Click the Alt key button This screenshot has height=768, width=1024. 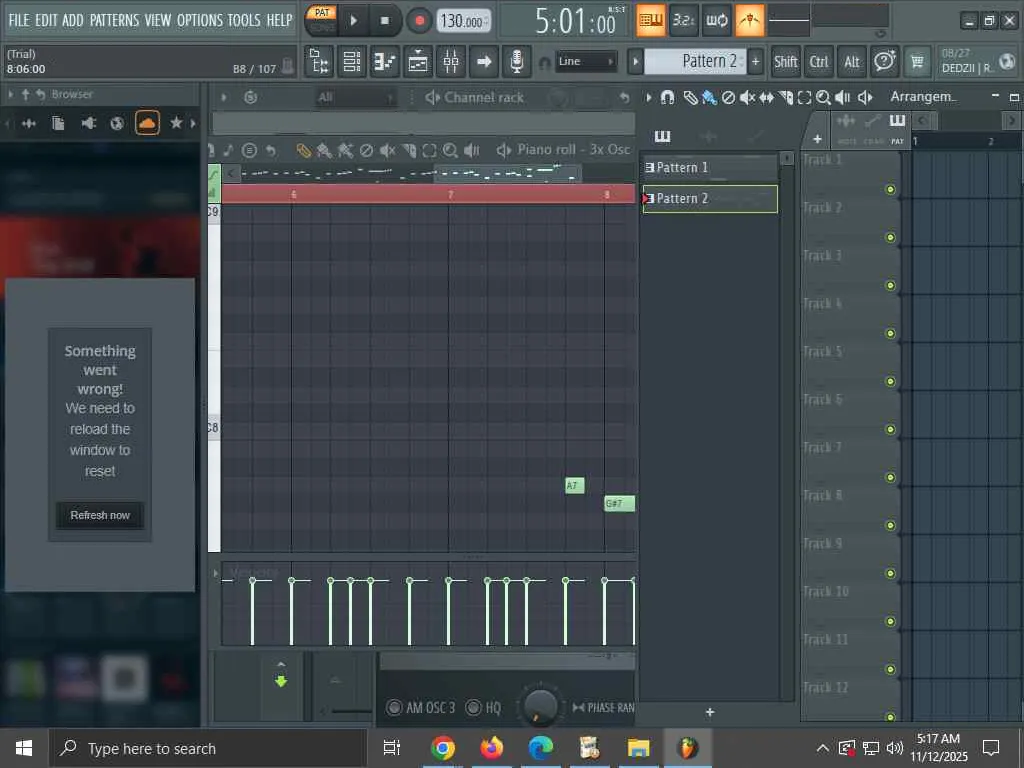pos(851,61)
